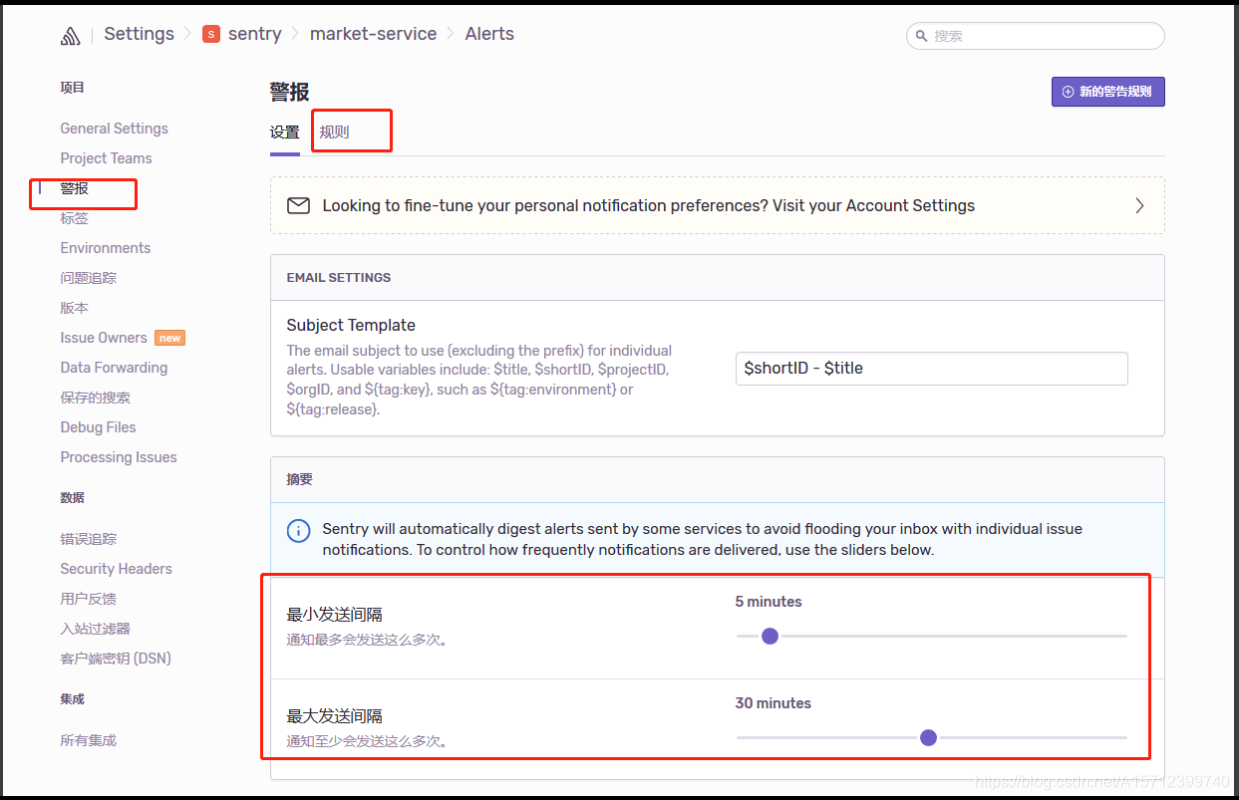Click the Sentry logo icon
This screenshot has height=800, width=1239.
[x=70, y=36]
